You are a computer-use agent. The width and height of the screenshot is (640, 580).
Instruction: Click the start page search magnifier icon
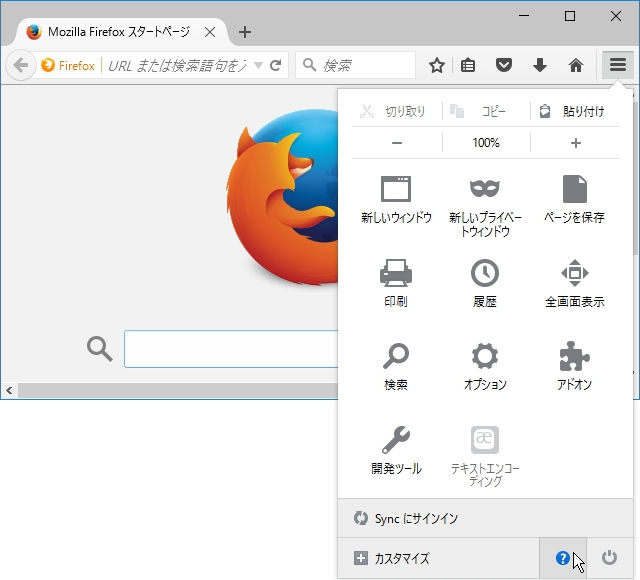click(x=100, y=349)
